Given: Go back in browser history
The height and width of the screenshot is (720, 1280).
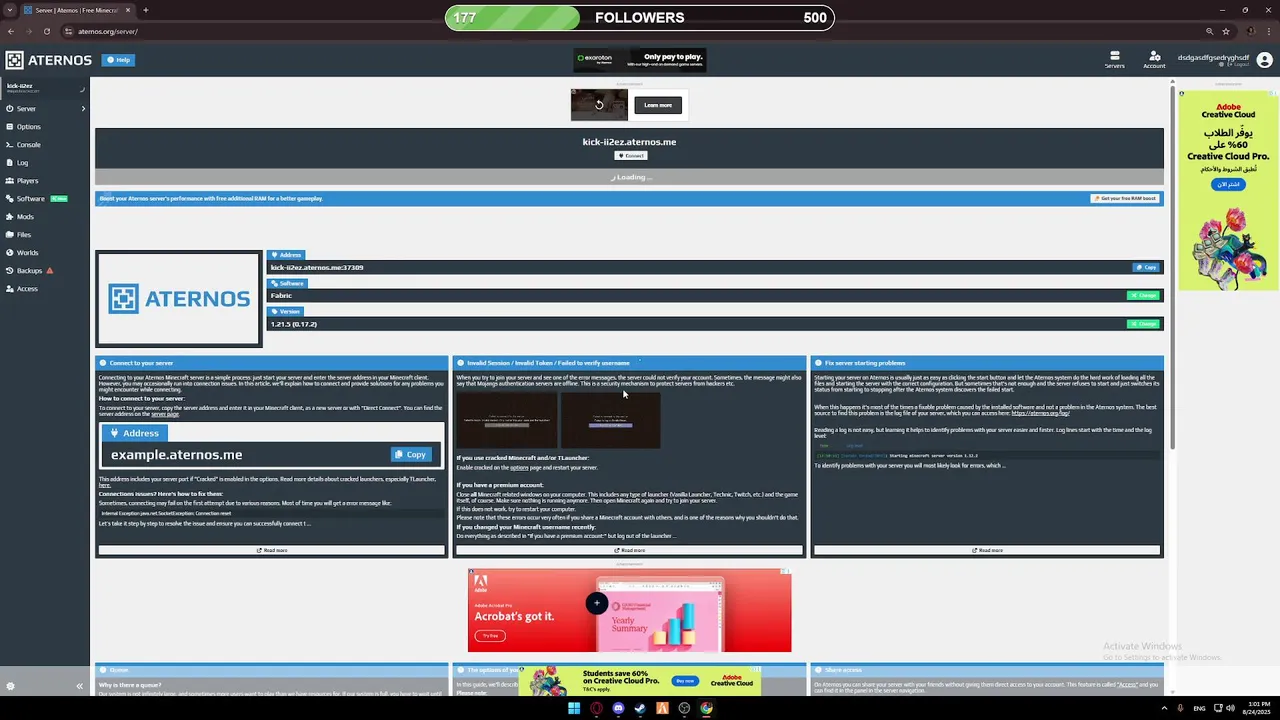Looking at the screenshot, I should coord(11,31).
